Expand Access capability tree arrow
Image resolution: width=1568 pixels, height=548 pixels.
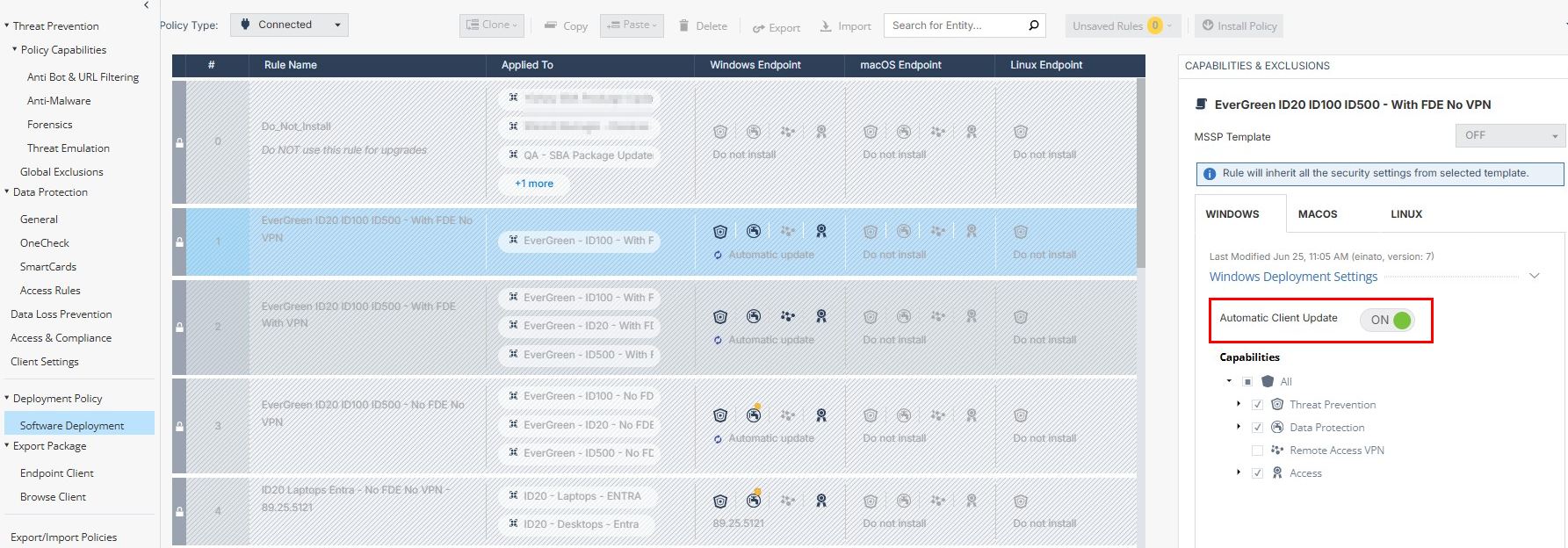click(x=1239, y=472)
